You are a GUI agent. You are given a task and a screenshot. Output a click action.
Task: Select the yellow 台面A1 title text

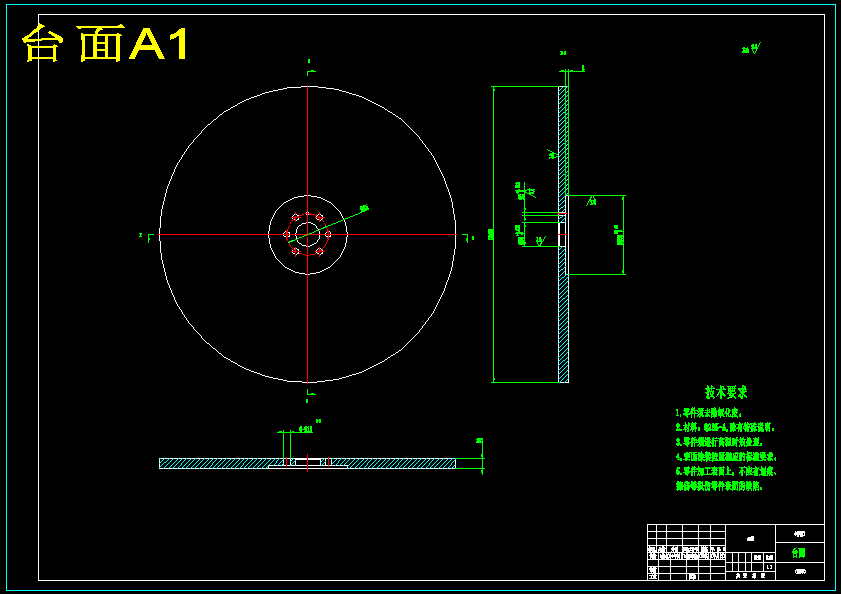(106, 43)
